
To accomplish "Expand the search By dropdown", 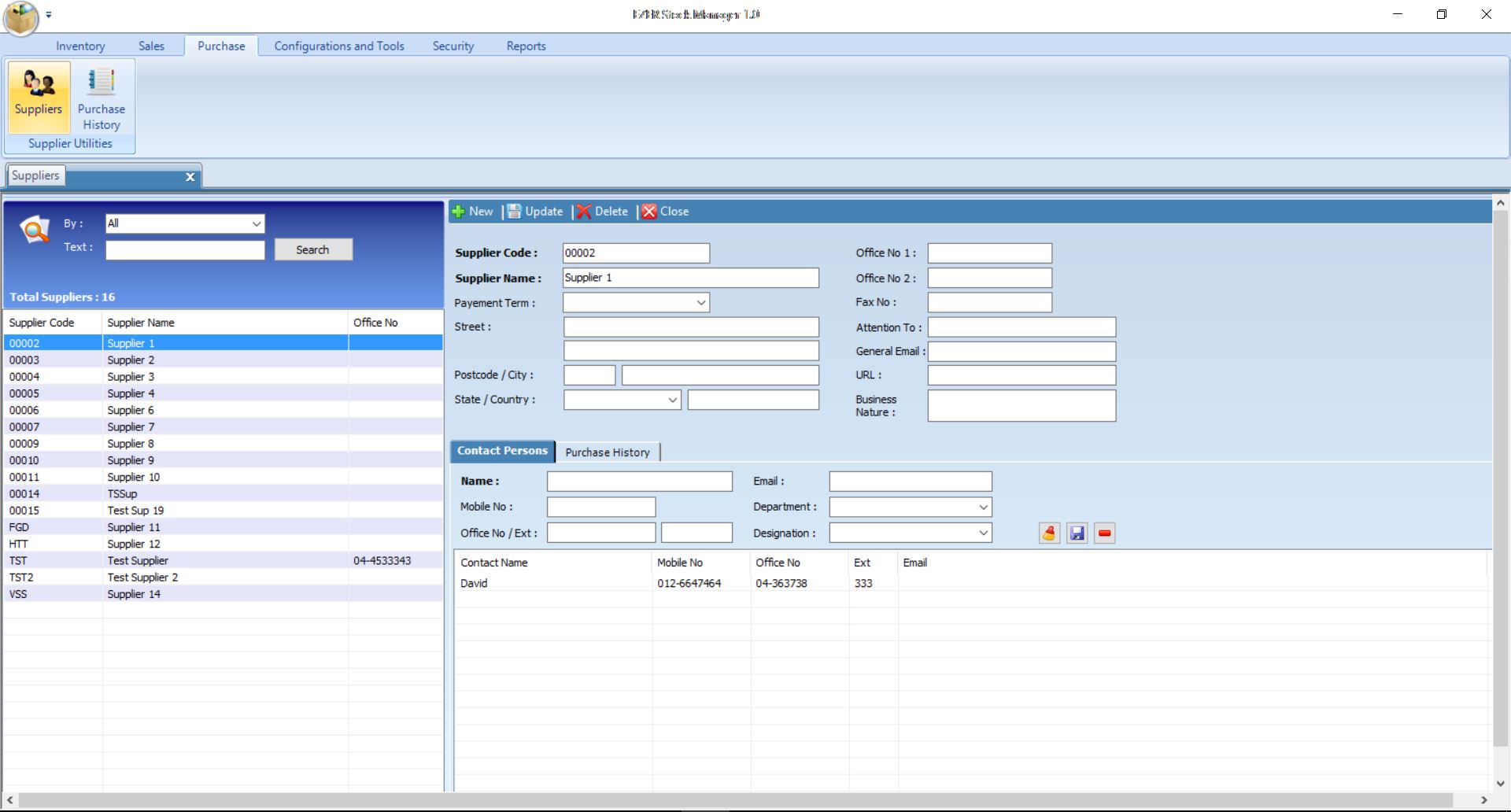I will click(257, 224).
